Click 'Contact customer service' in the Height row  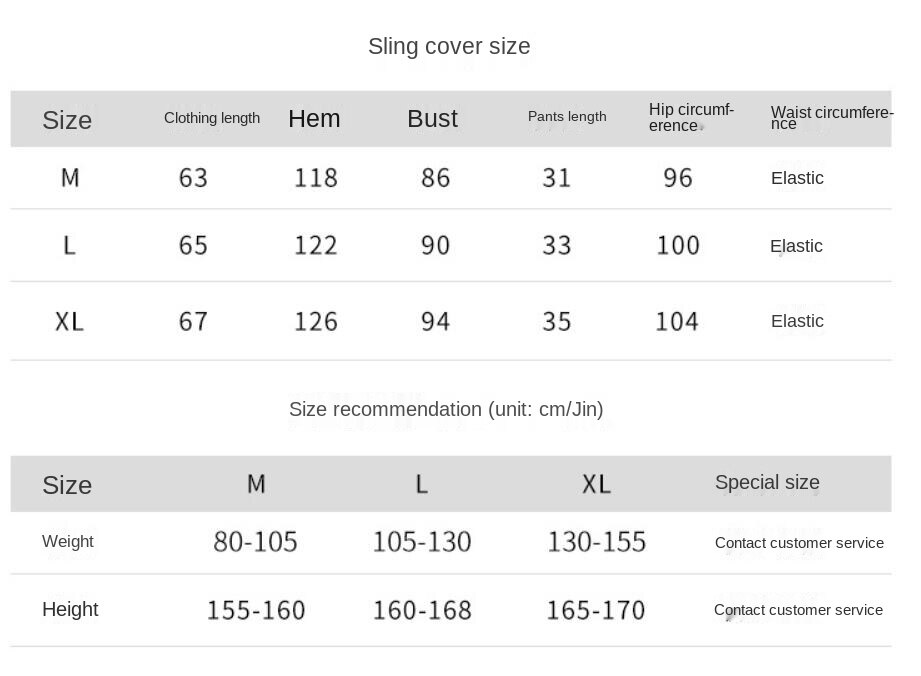tap(798, 610)
